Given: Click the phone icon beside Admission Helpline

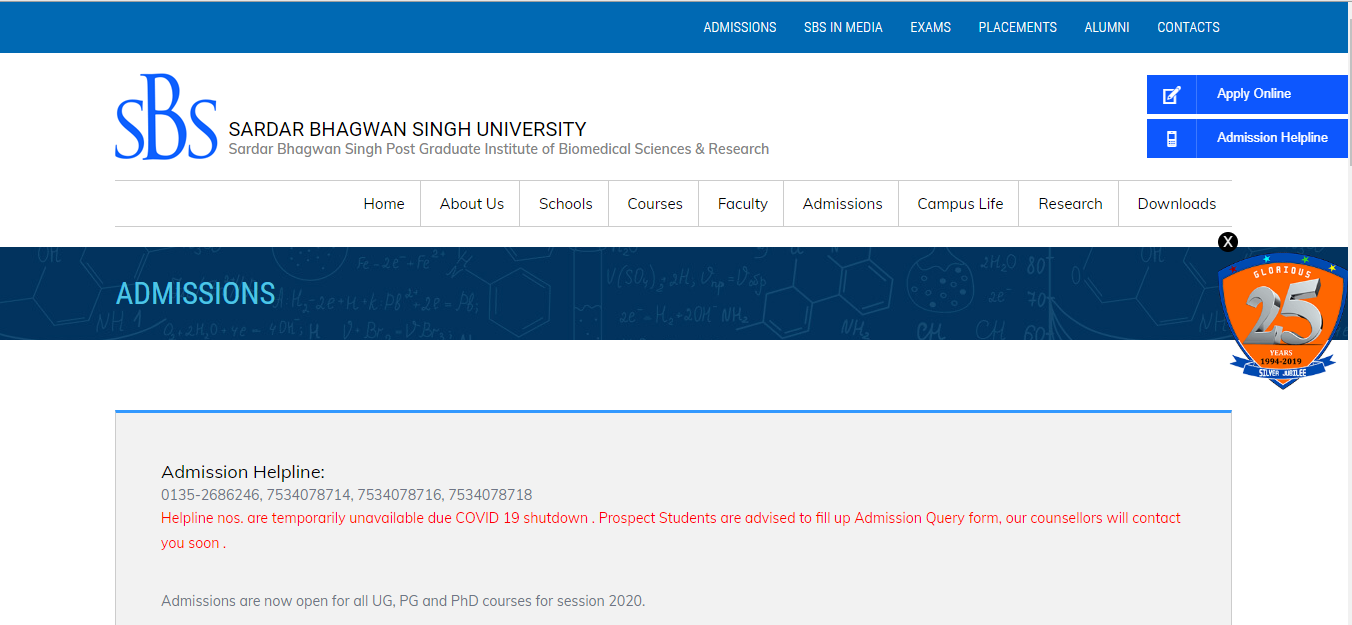Looking at the screenshot, I should pyautogui.click(x=1171, y=138).
